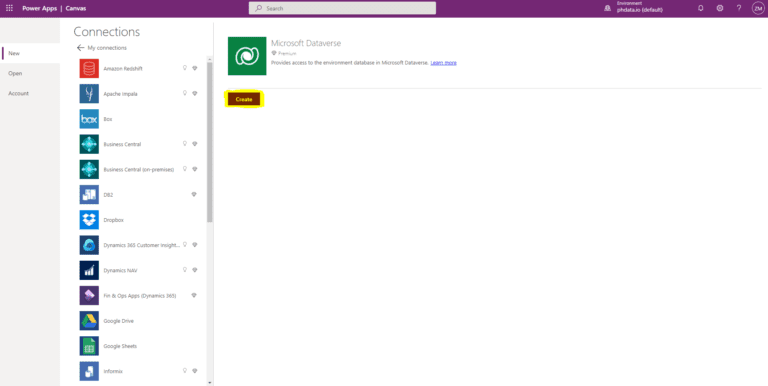Select the Dynamics 365 Customer Insights icon

(x=89, y=245)
